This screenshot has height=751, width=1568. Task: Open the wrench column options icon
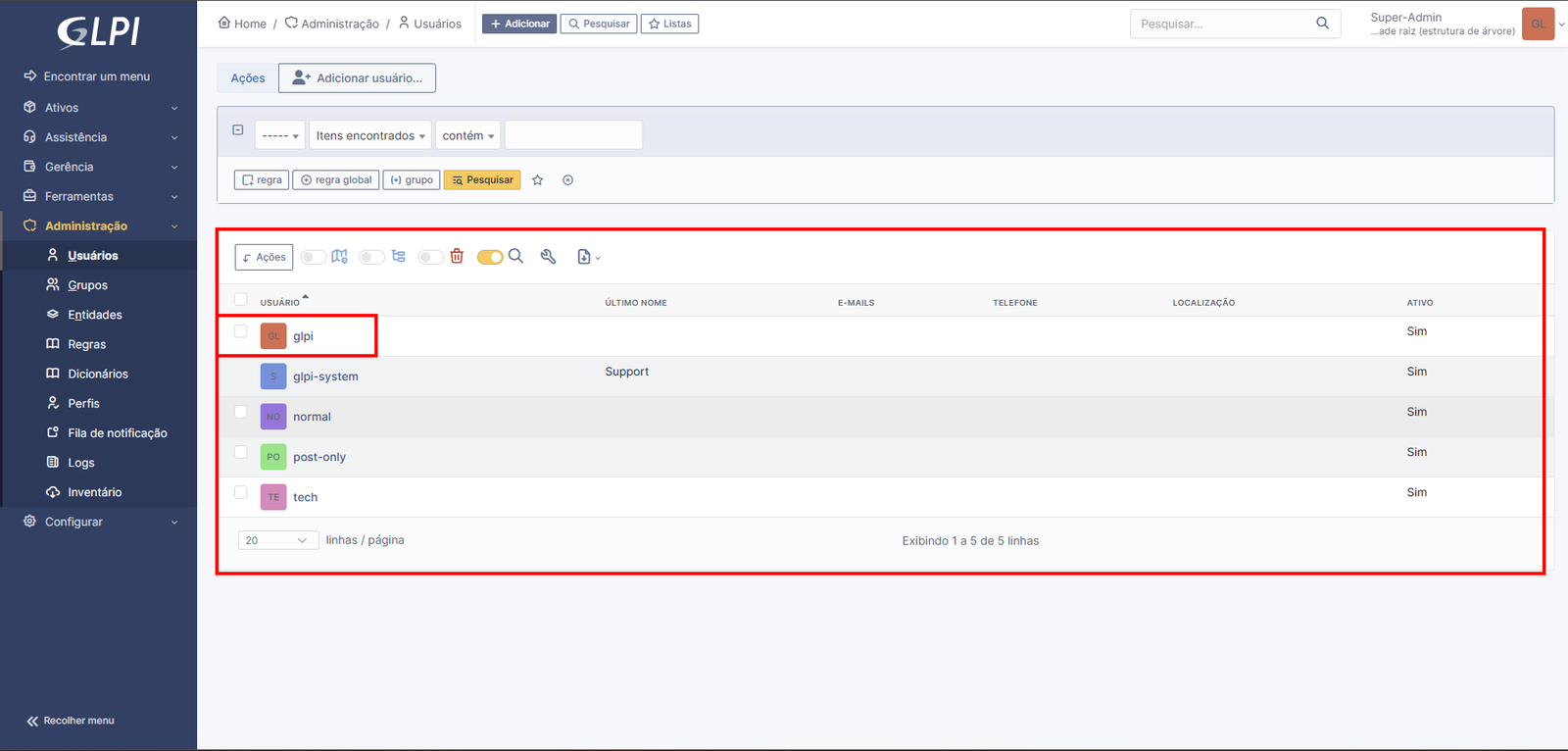pyautogui.click(x=548, y=257)
